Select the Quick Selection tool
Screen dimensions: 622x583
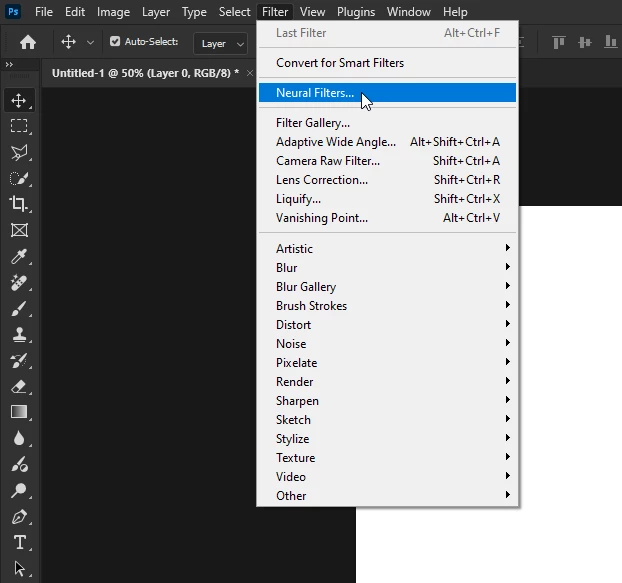[19, 178]
